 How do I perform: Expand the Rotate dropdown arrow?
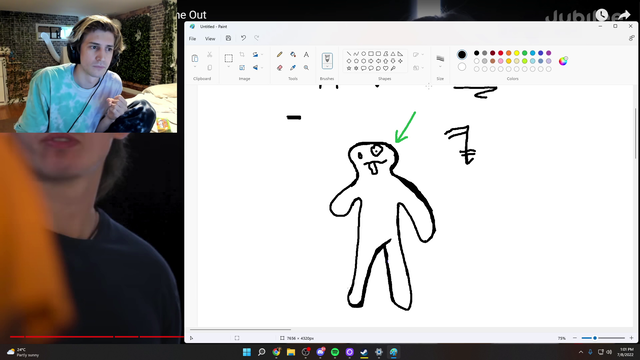pyautogui.click(x=262, y=54)
